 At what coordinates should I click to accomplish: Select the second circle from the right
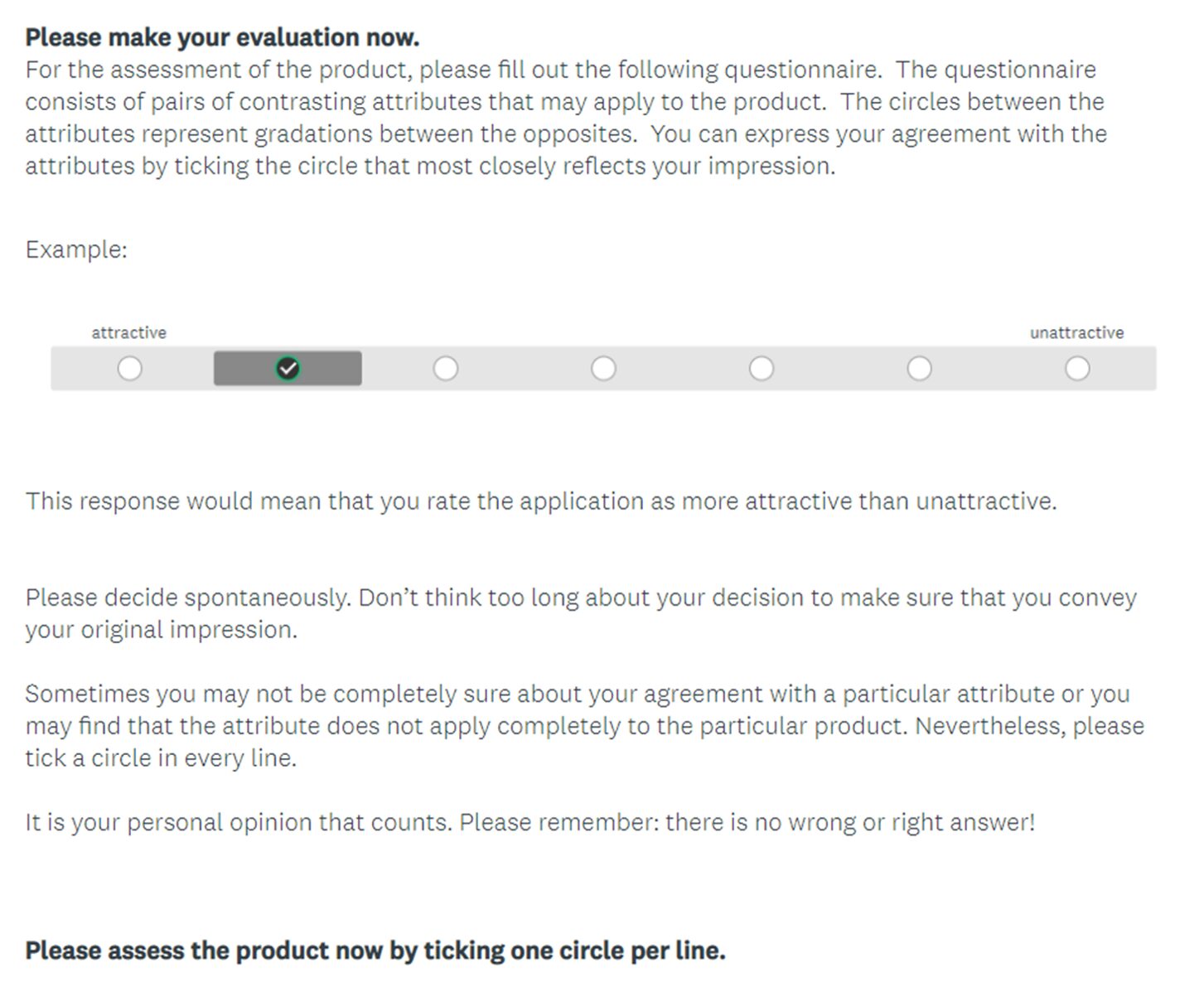[x=920, y=367]
